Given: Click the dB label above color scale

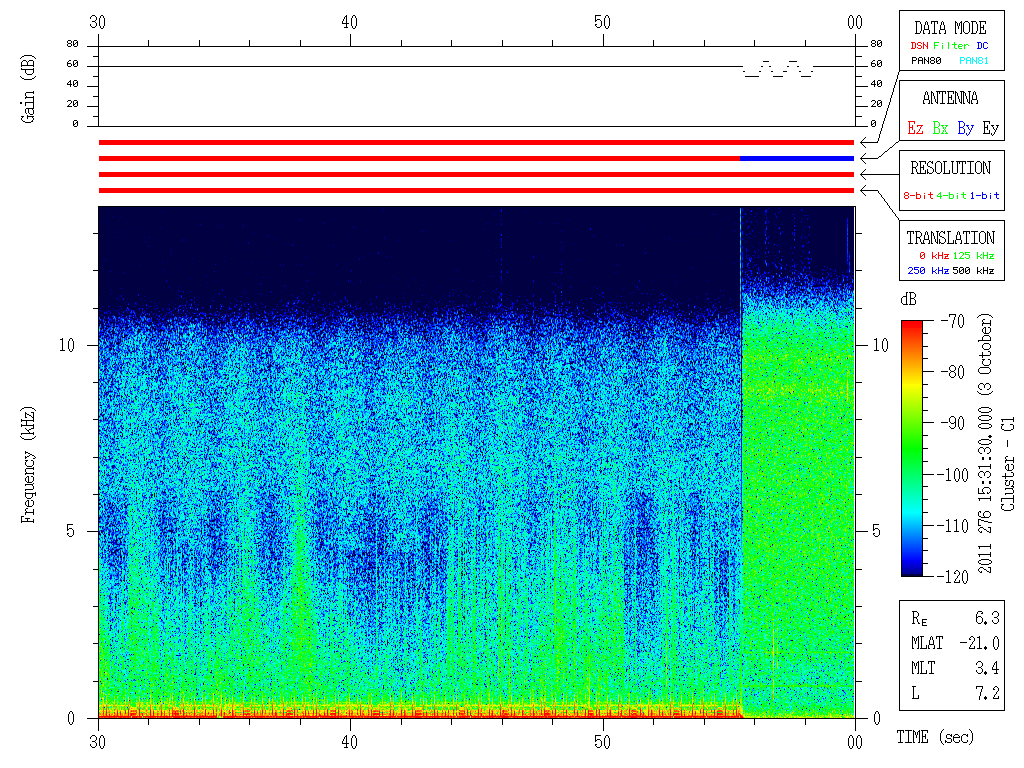Looking at the screenshot, I should [x=908, y=299].
